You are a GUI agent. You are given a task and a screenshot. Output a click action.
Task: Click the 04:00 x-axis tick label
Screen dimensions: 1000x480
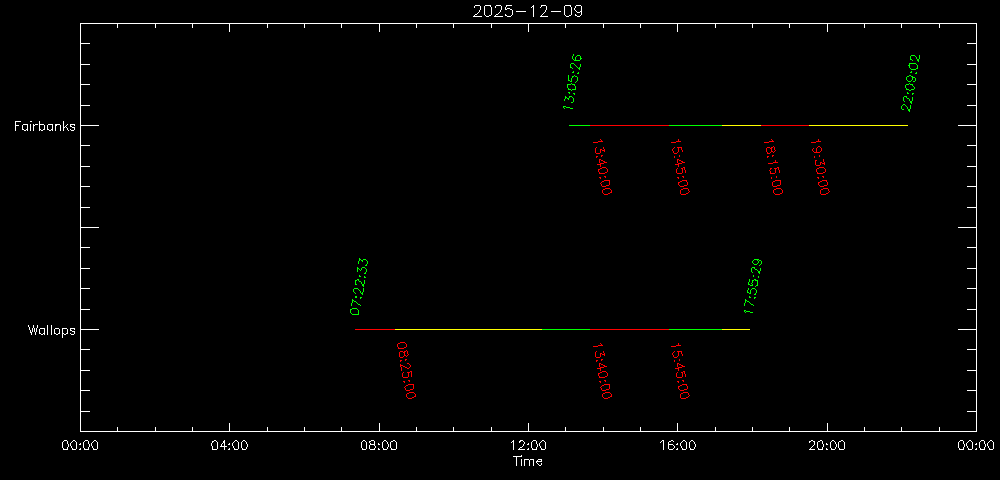pos(229,446)
